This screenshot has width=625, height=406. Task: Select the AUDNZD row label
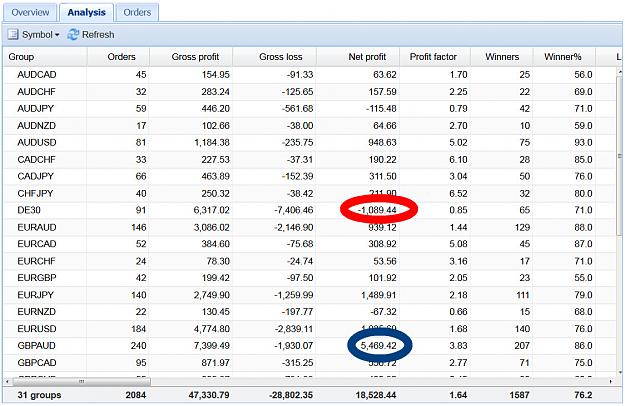pyautogui.click(x=37, y=126)
